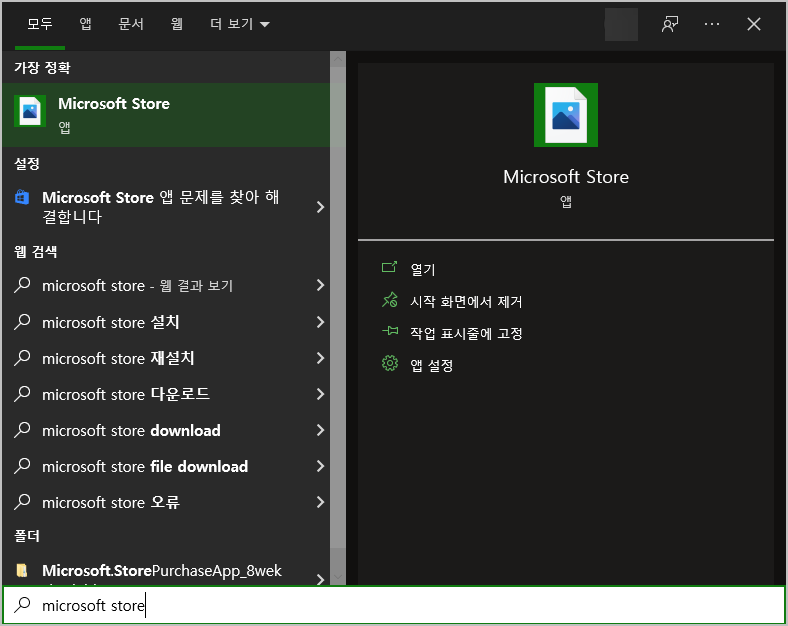Click search magnifier icon beside 'microsoft store 오류'
This screenshot has width=788, height=626.
[22, 502]
